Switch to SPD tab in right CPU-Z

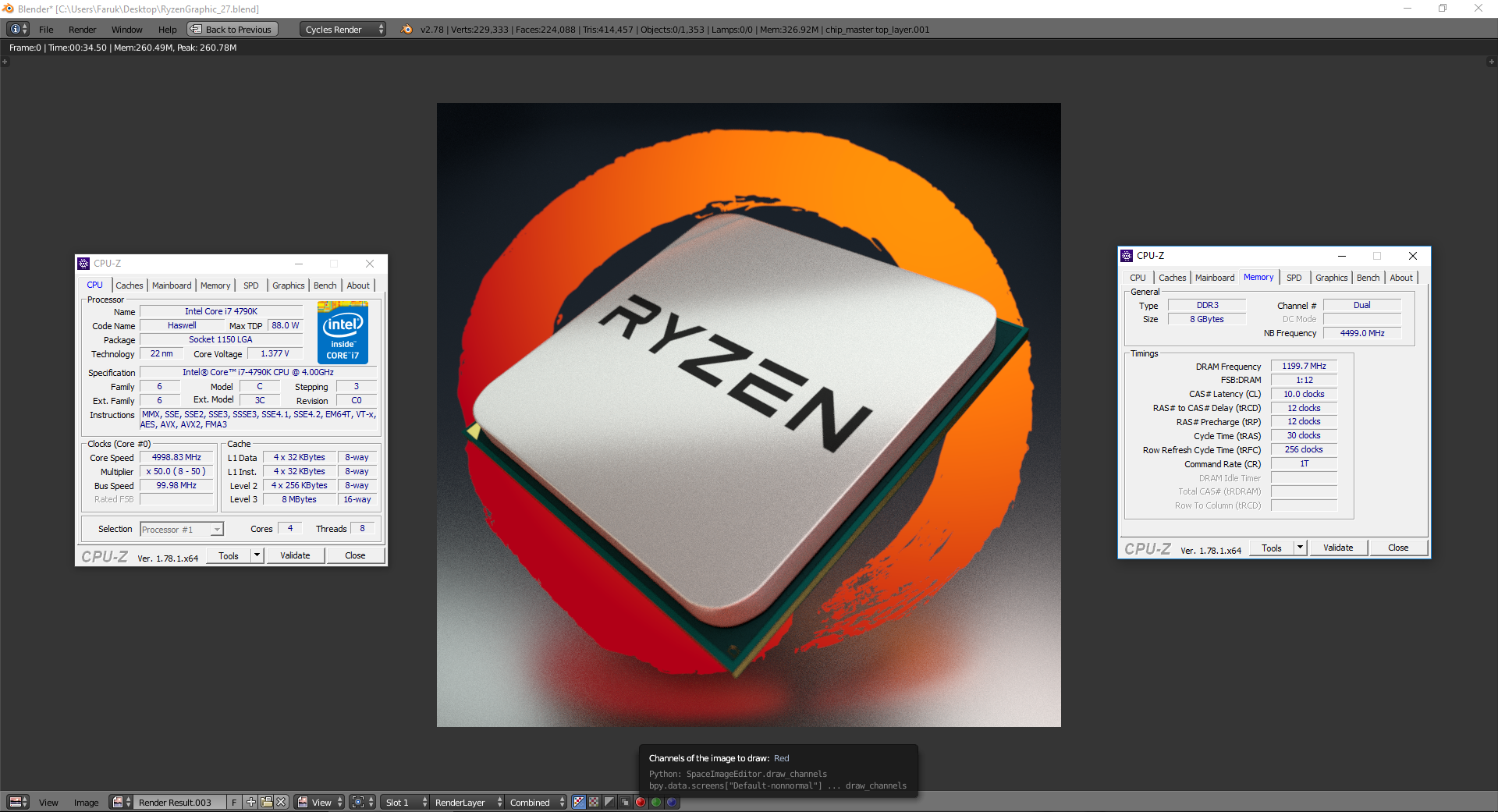(1294, 278)
